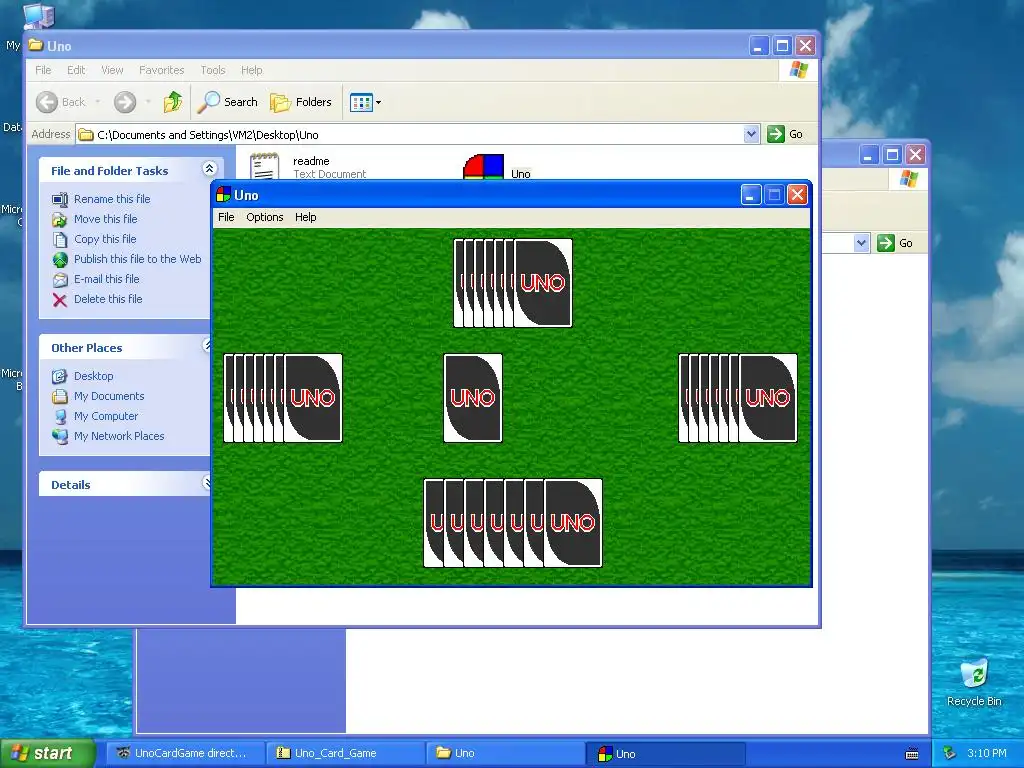Expand the address bar dropdown in Uno folder
The image size is (1024, 768).
tap(752, 134)
